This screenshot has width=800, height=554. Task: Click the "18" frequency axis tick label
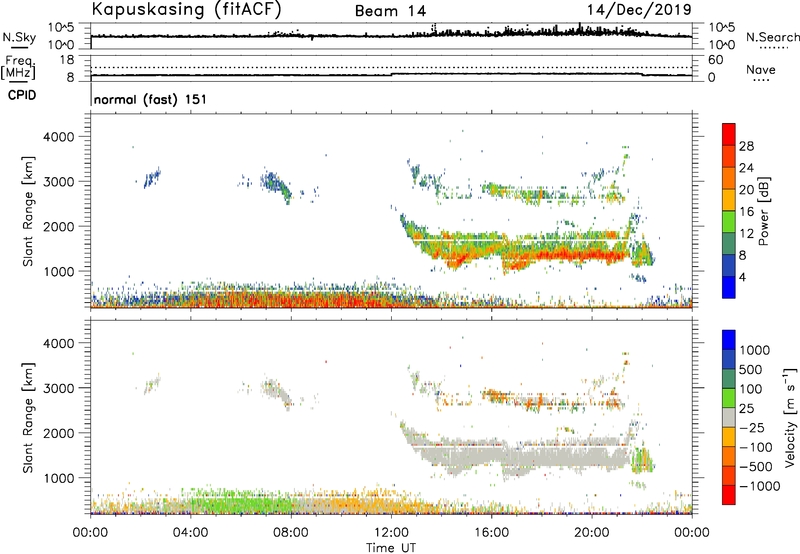click(67, 60)
